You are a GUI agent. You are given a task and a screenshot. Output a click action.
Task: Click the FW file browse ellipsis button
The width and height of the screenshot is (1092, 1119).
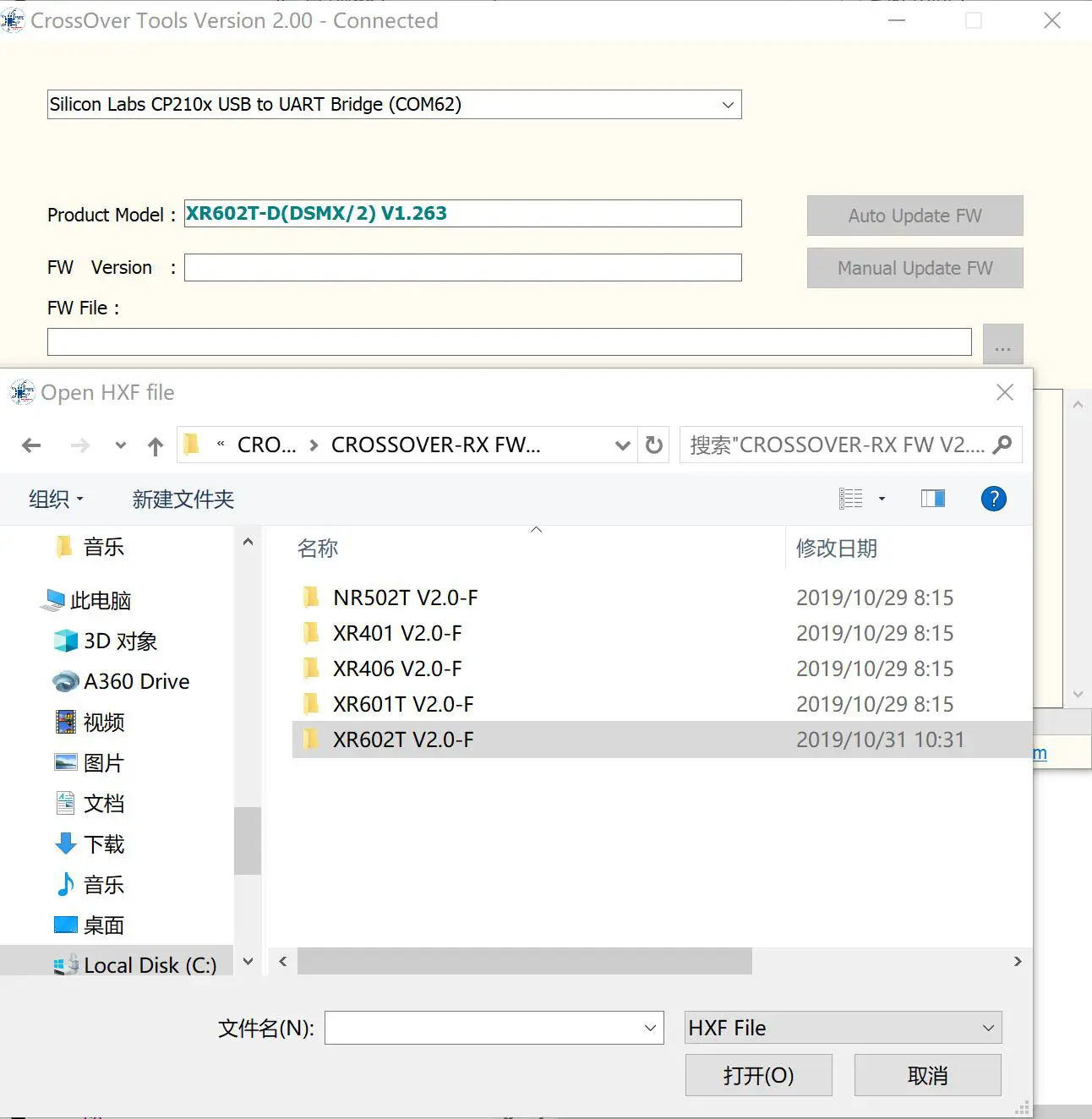pyautogui.click(x=1003, y=345)
